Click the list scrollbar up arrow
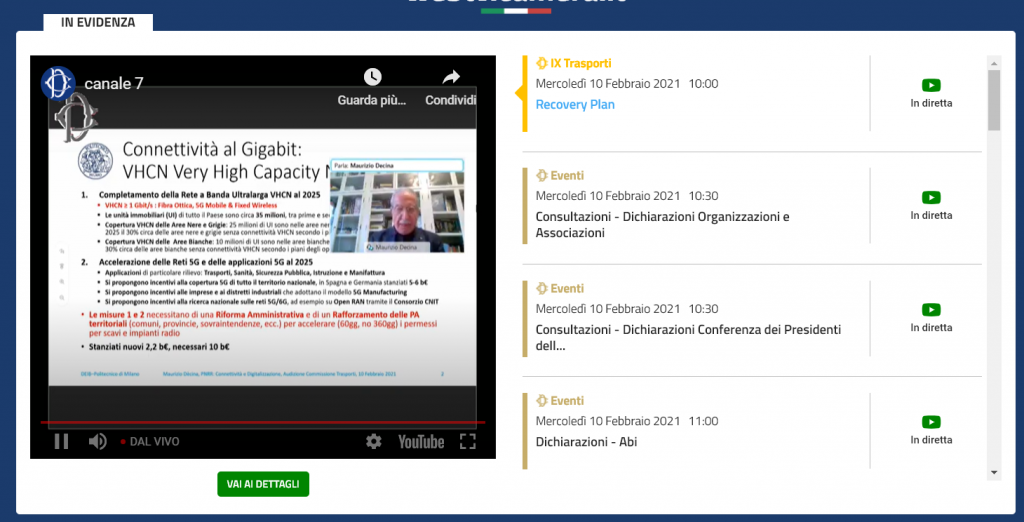1024x522 pixels. (x=994, y=63)
